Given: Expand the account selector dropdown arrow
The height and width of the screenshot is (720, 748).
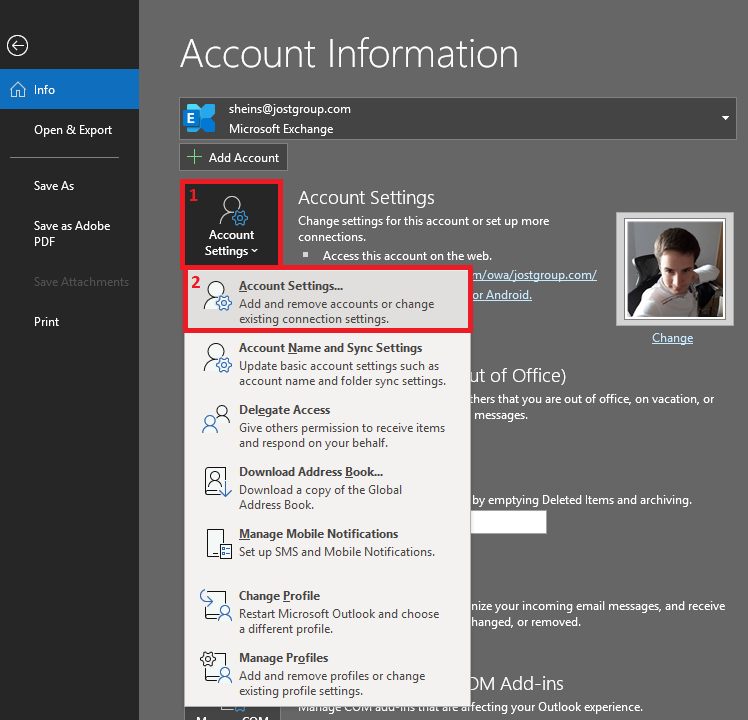Looking at the screenshot, I should tap(725, 118).
